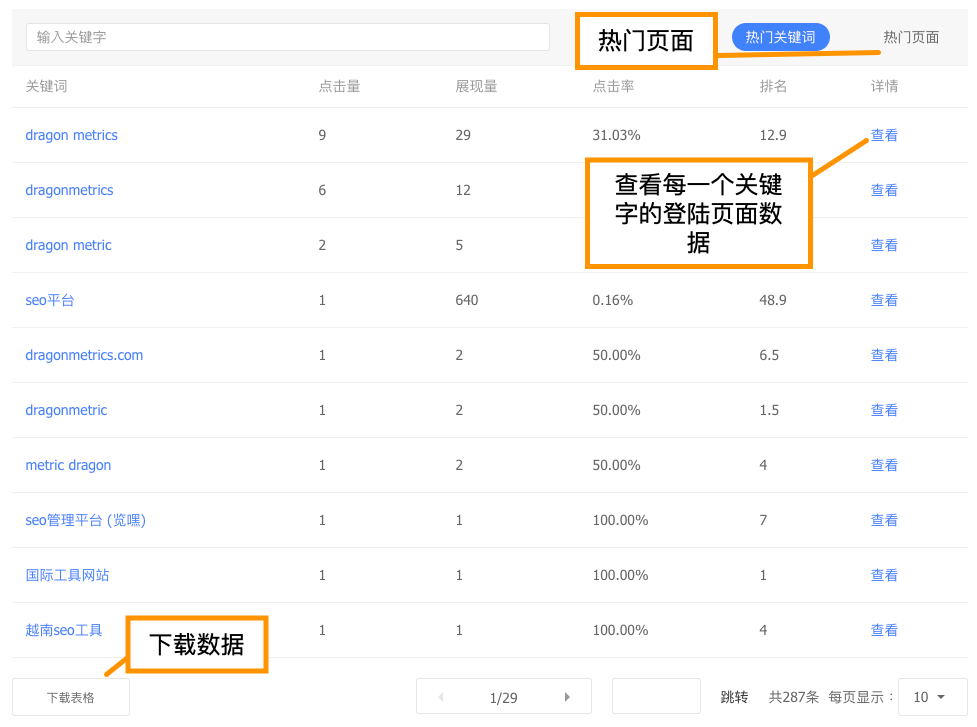Switch to the 热门关键词 tab
The height and width of the screenshot is (727, 977).
[780, 37]
